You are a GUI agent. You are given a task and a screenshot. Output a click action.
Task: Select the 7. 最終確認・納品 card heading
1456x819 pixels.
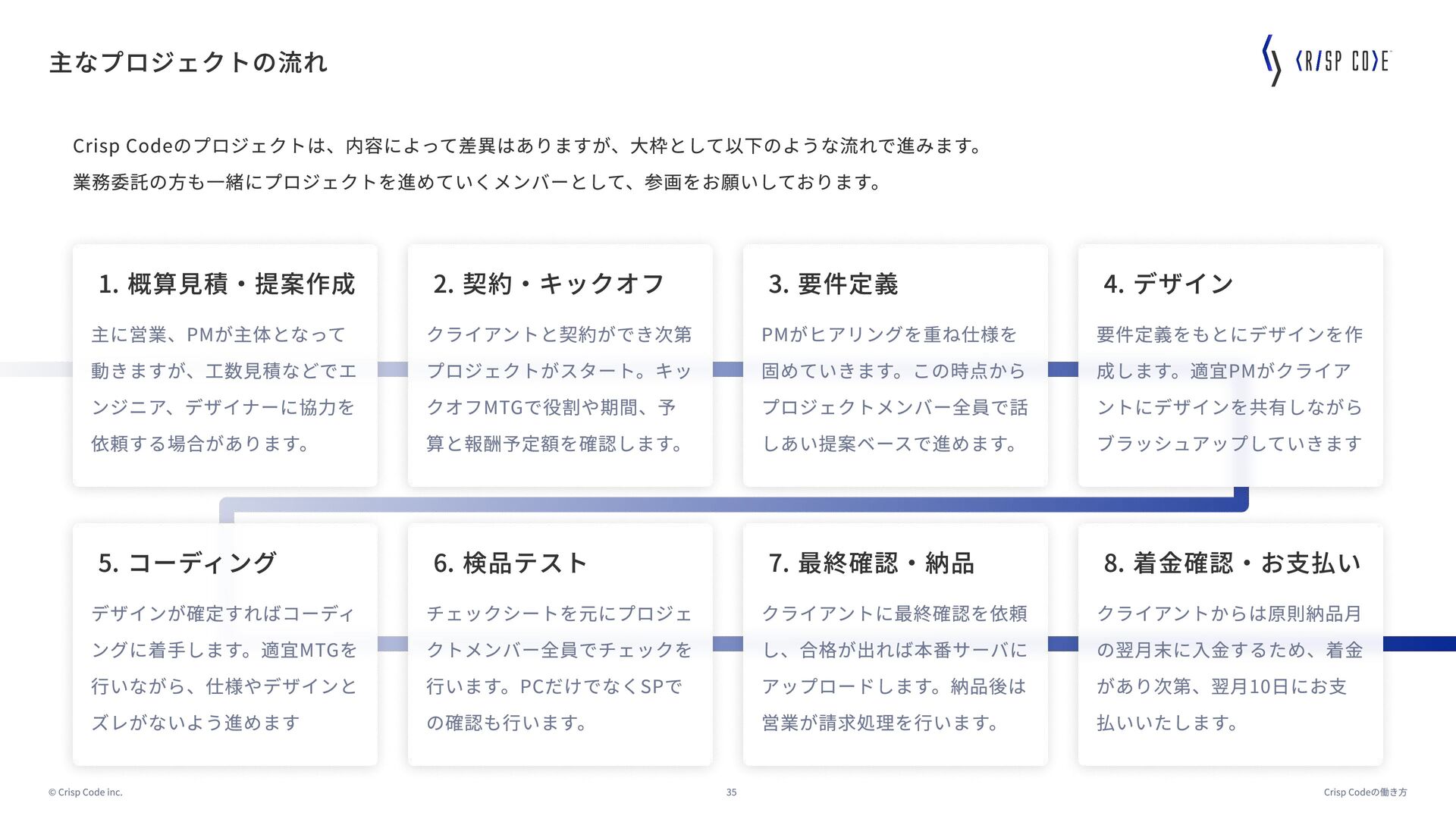tap(871, 563)
